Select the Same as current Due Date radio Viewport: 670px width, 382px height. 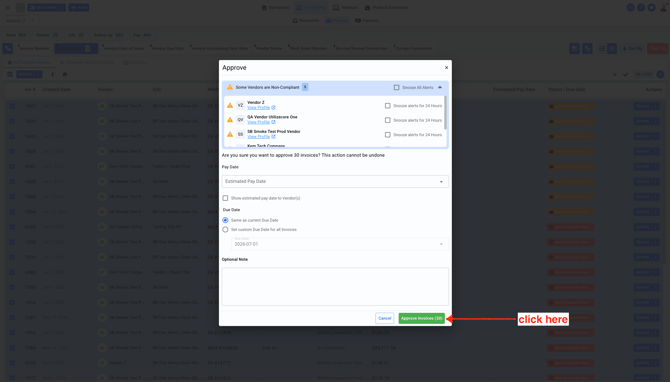tap(225, 220)
